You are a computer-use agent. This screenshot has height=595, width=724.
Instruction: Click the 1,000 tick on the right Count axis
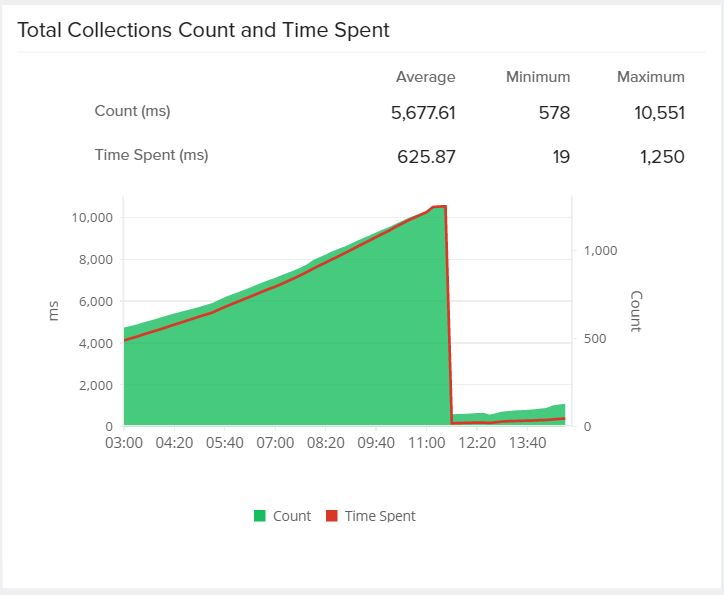pyautogui.click(x=599, y=251)
